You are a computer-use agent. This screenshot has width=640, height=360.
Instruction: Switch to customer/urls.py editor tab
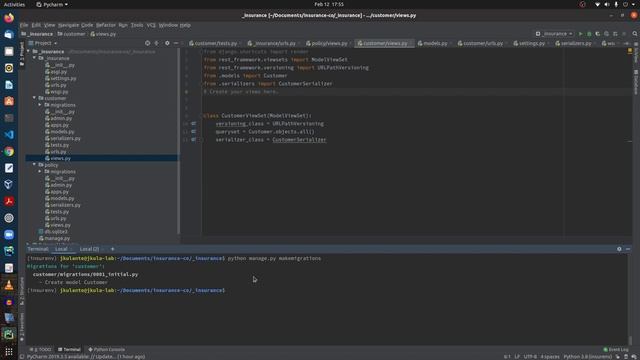[482, 43]
